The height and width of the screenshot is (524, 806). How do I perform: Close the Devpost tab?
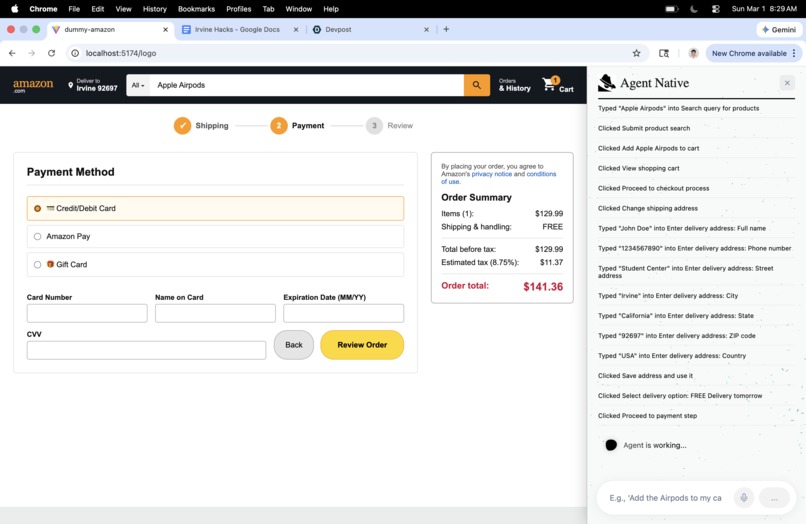click(x=426, y=29)
